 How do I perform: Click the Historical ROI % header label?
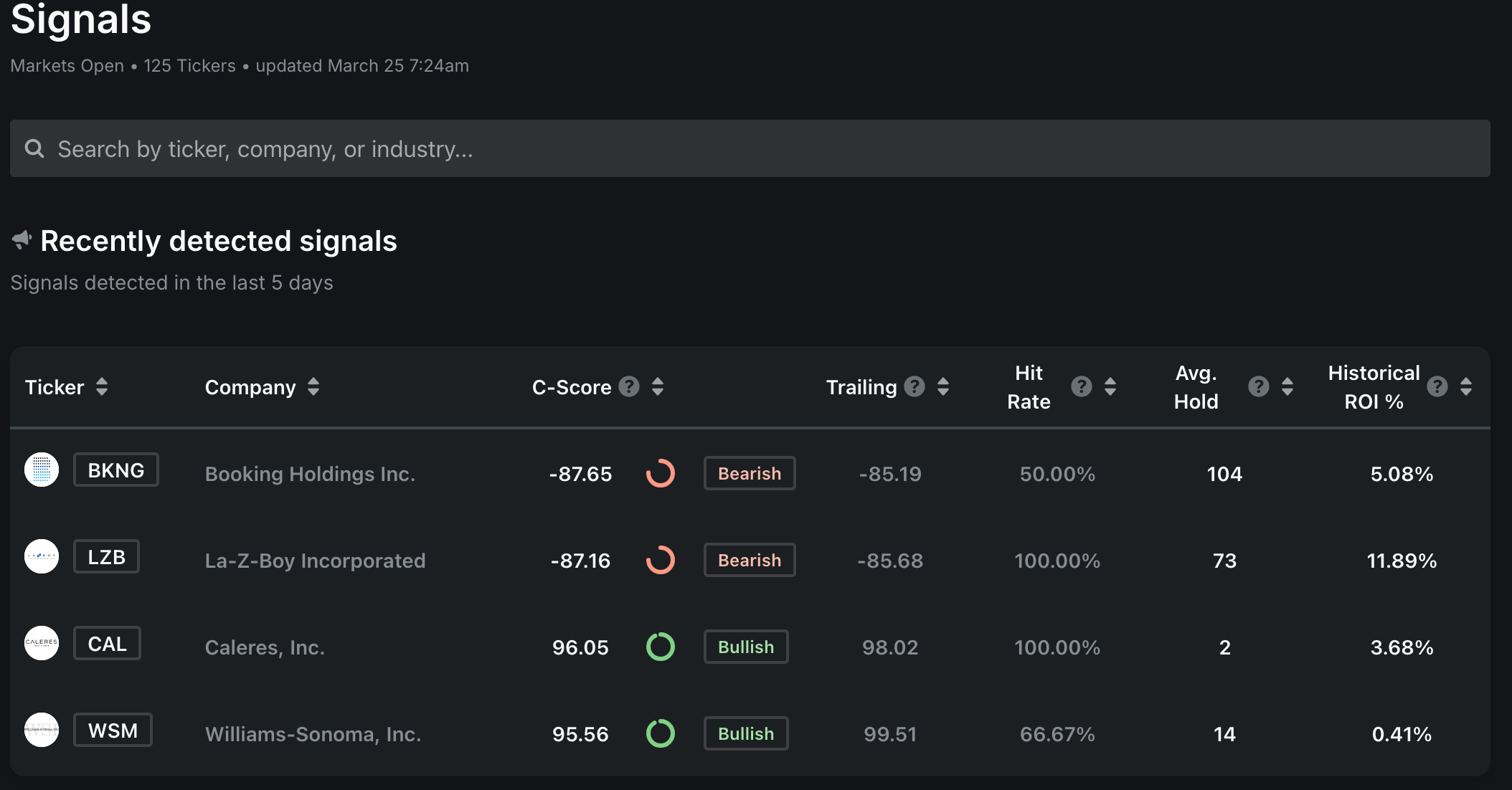tap(1374, 387)
